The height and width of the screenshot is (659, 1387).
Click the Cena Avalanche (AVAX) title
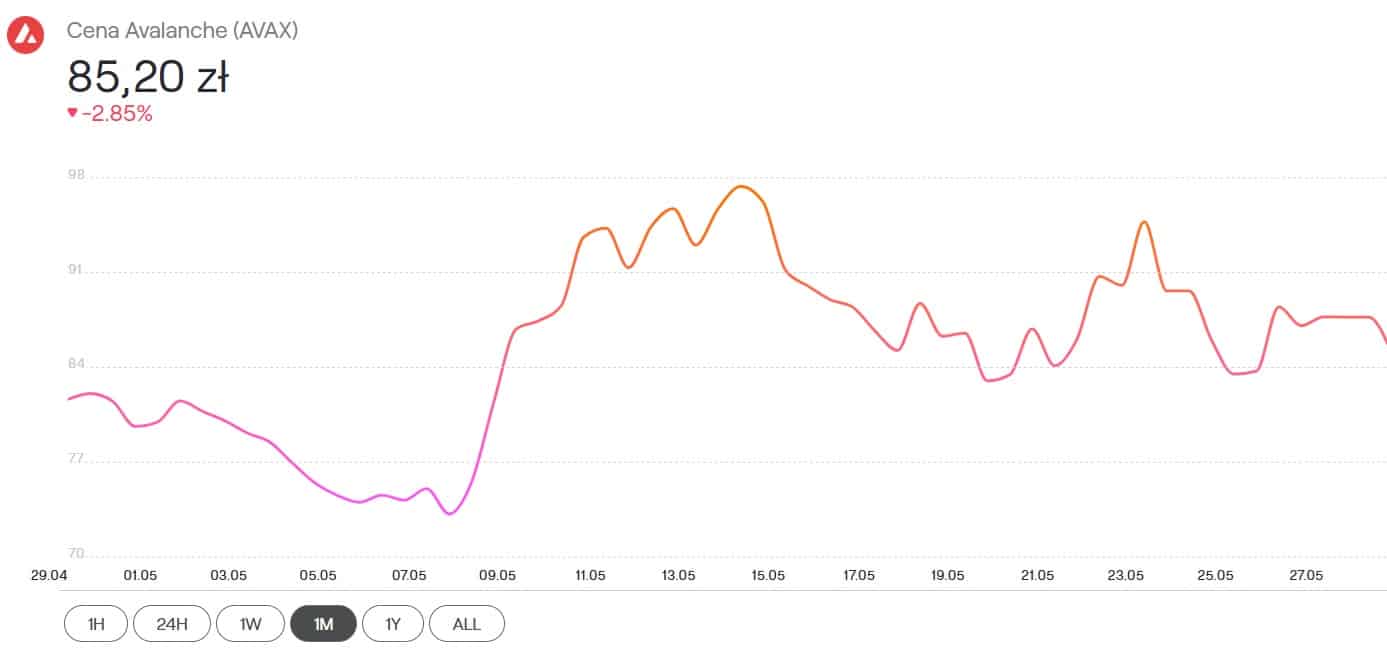pyautogui.click(x=182, y=31)
